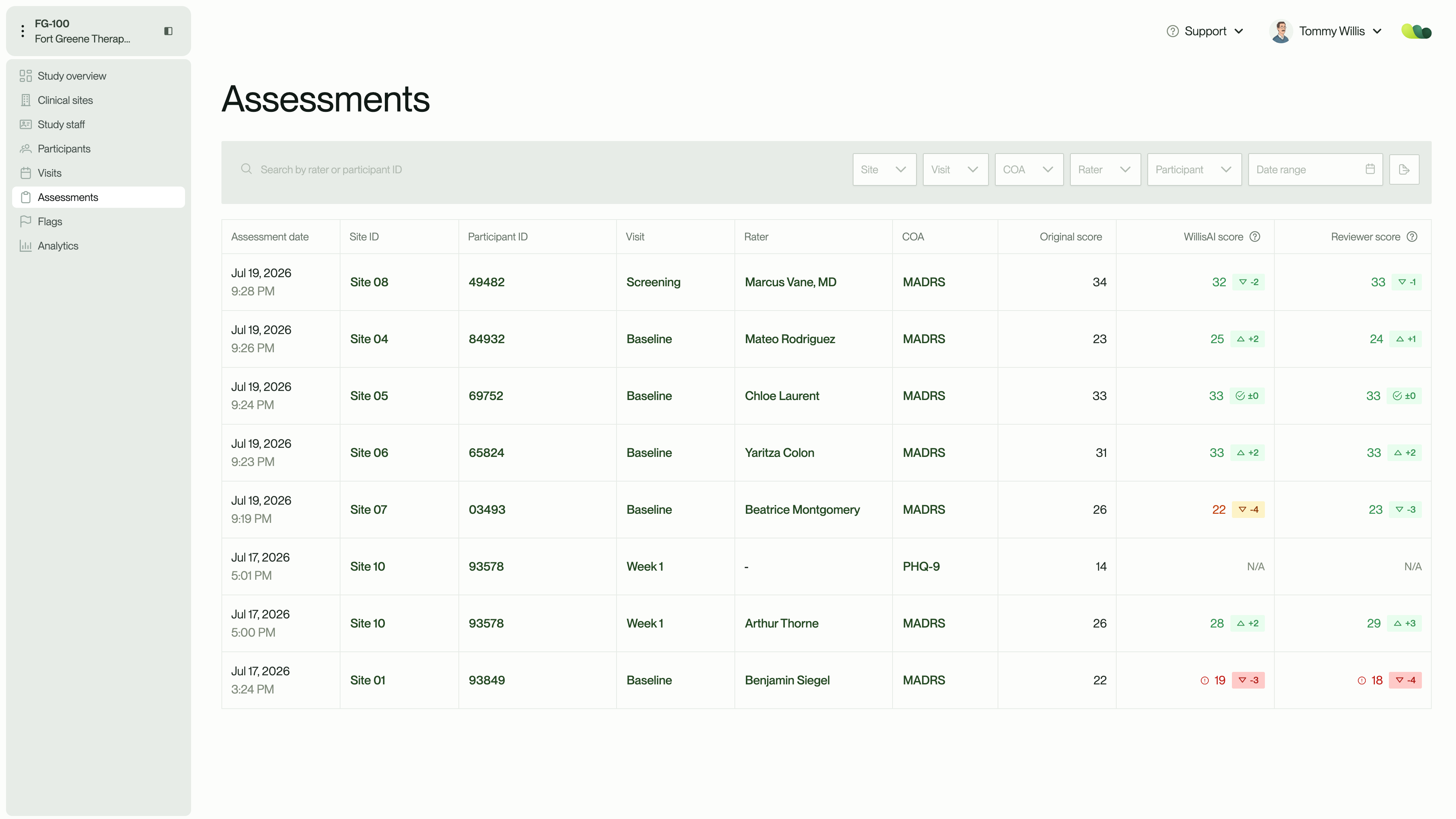Open the Site filter dropdown
1456x819 pixels.
tap(884, 169)
